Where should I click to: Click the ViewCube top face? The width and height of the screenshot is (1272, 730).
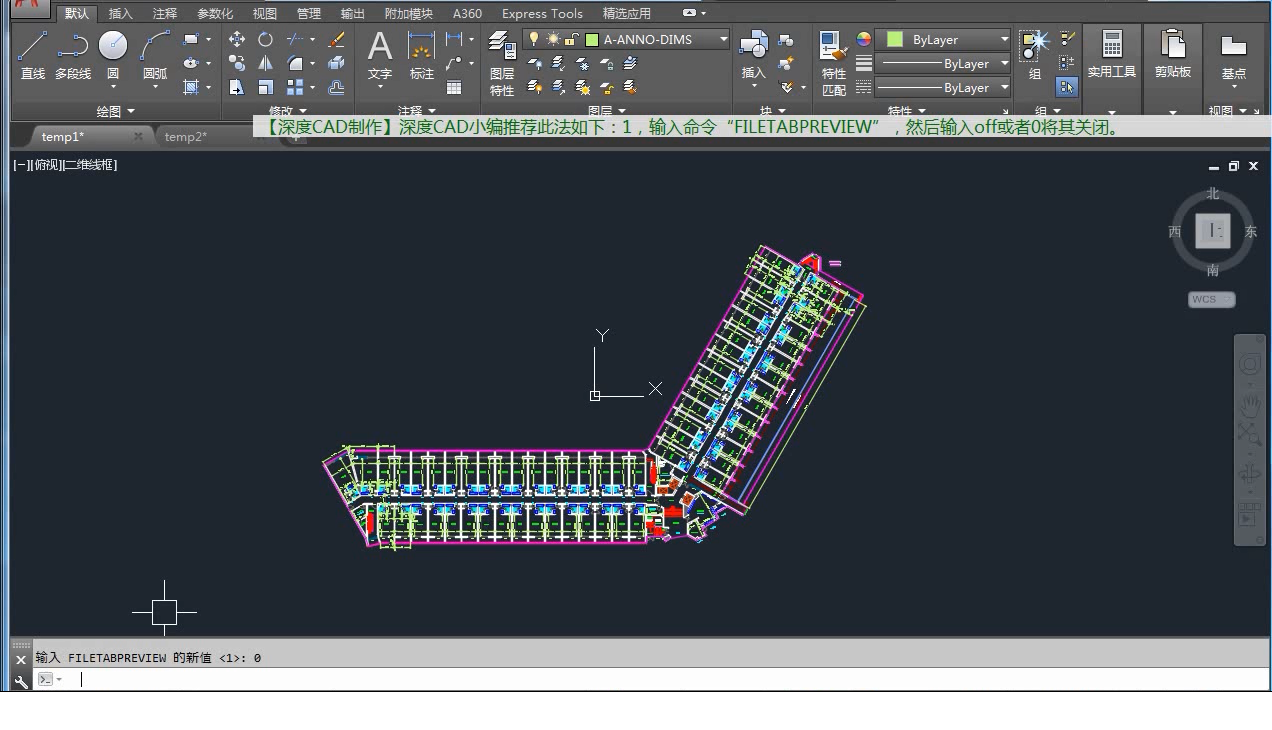1213,231
